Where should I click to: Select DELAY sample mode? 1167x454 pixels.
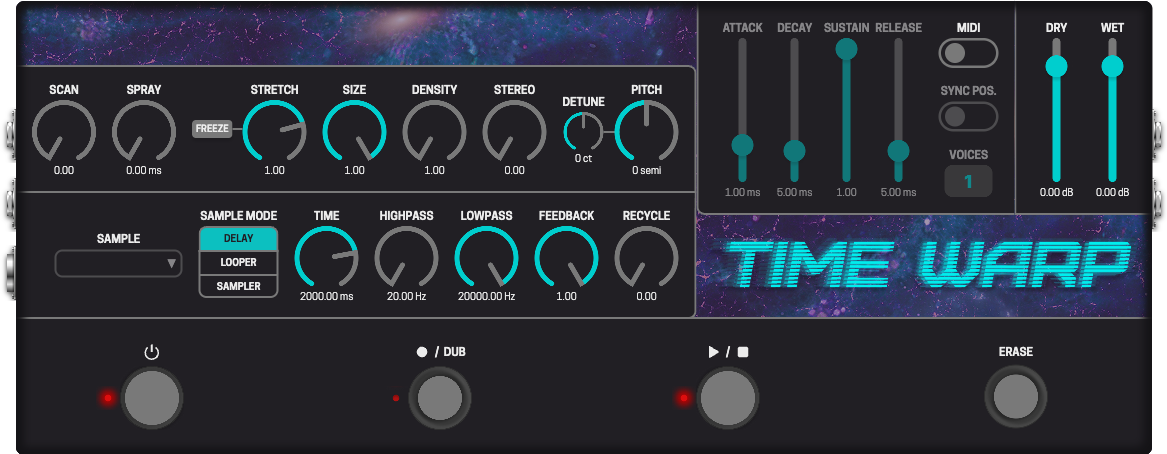coord(238,239)
